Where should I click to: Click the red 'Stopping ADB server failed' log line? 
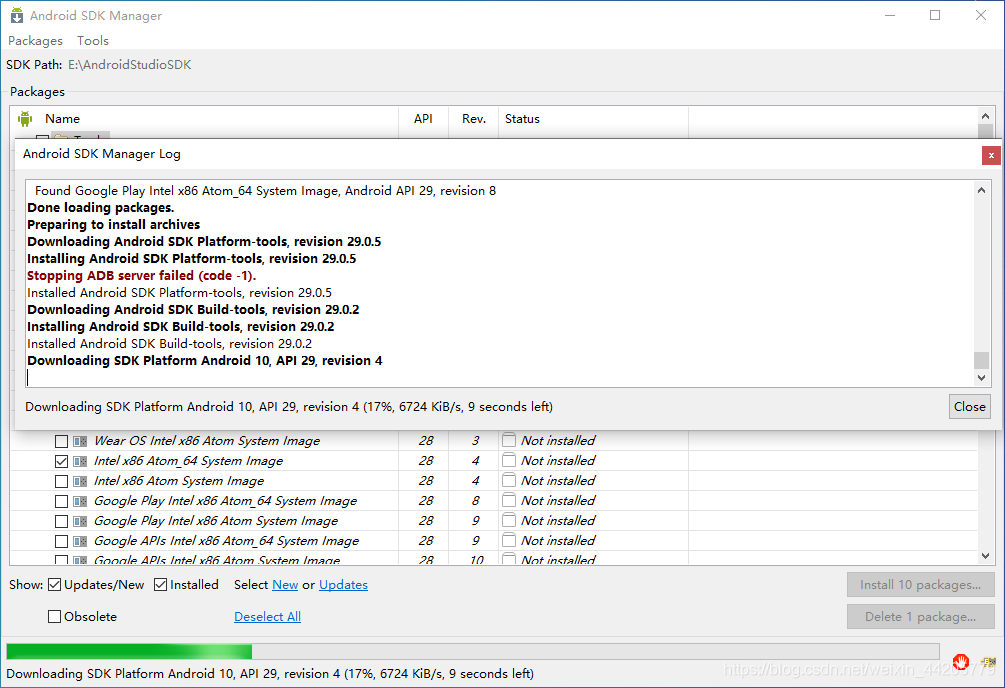point(142,276)
